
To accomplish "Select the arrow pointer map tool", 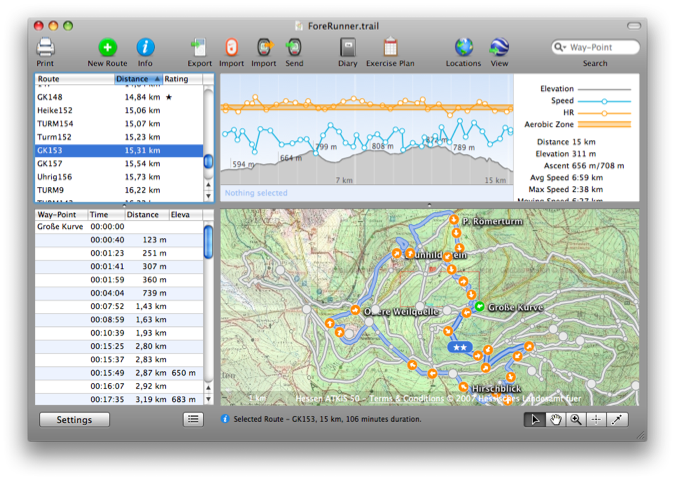I will tap(535, 420).
